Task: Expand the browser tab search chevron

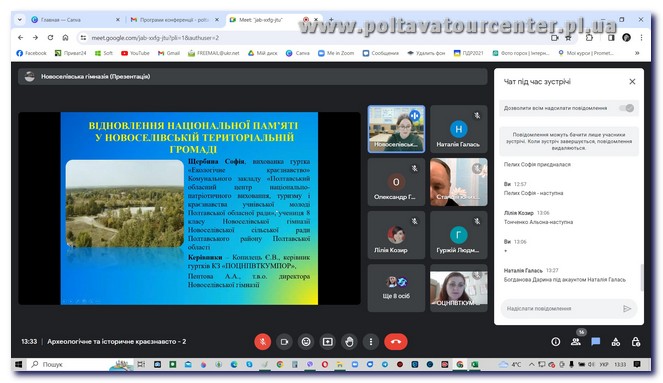Action: point(19,19)
